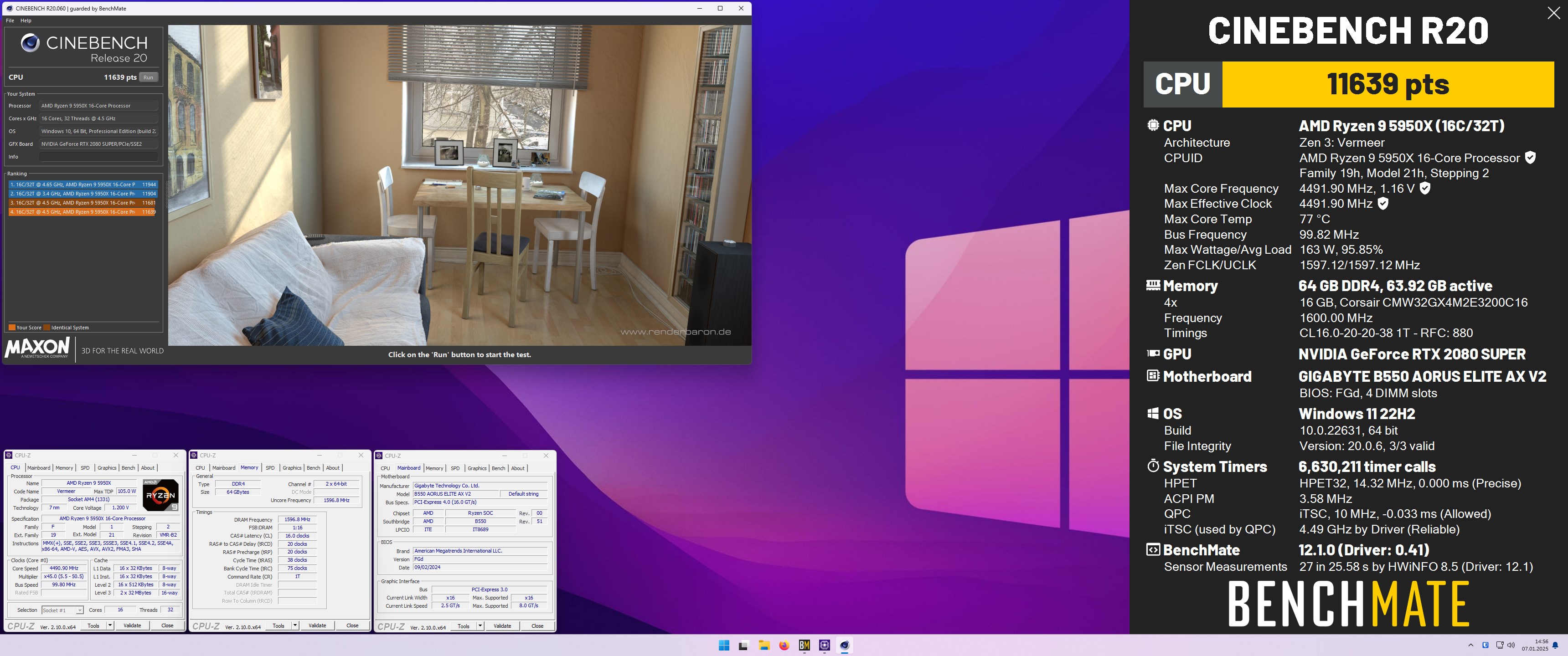Click the shield beside Max Core Frequency value
The image size is (1568, 656).
pyautogui.click(x=1425, y=188)
